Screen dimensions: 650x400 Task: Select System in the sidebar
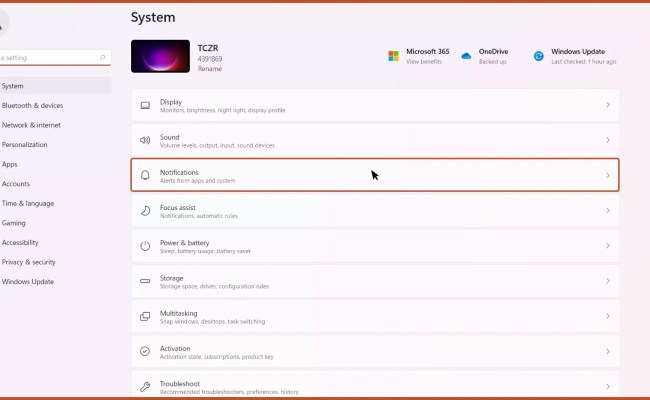(56, 86)
